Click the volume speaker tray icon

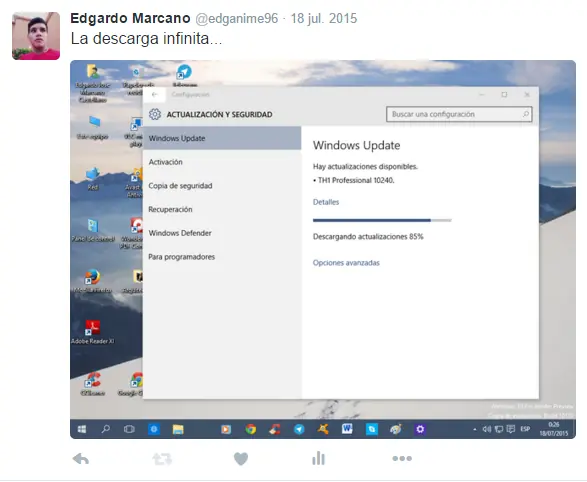[487, 429]
